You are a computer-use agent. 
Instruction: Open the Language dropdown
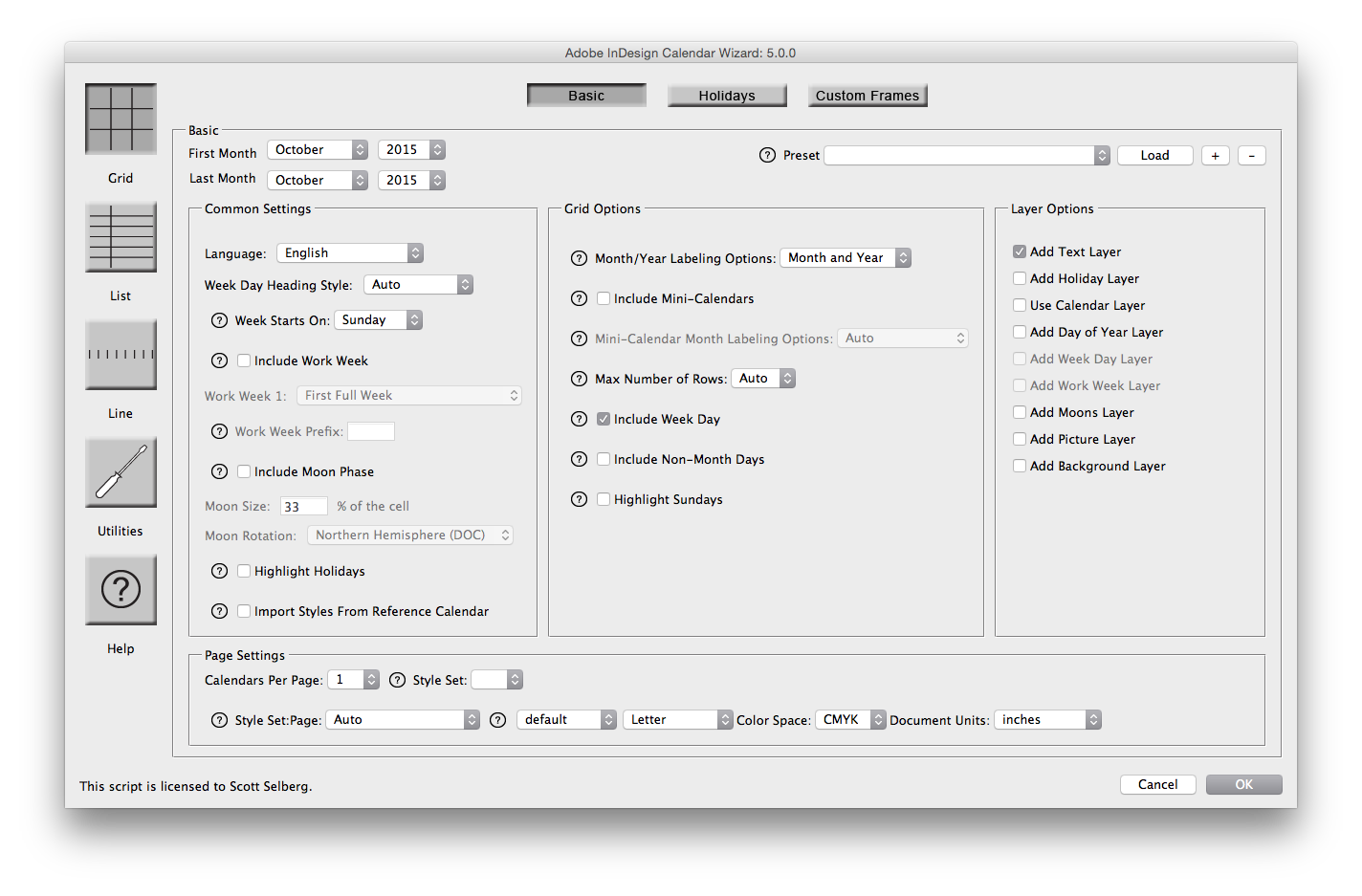coord(350,252)
